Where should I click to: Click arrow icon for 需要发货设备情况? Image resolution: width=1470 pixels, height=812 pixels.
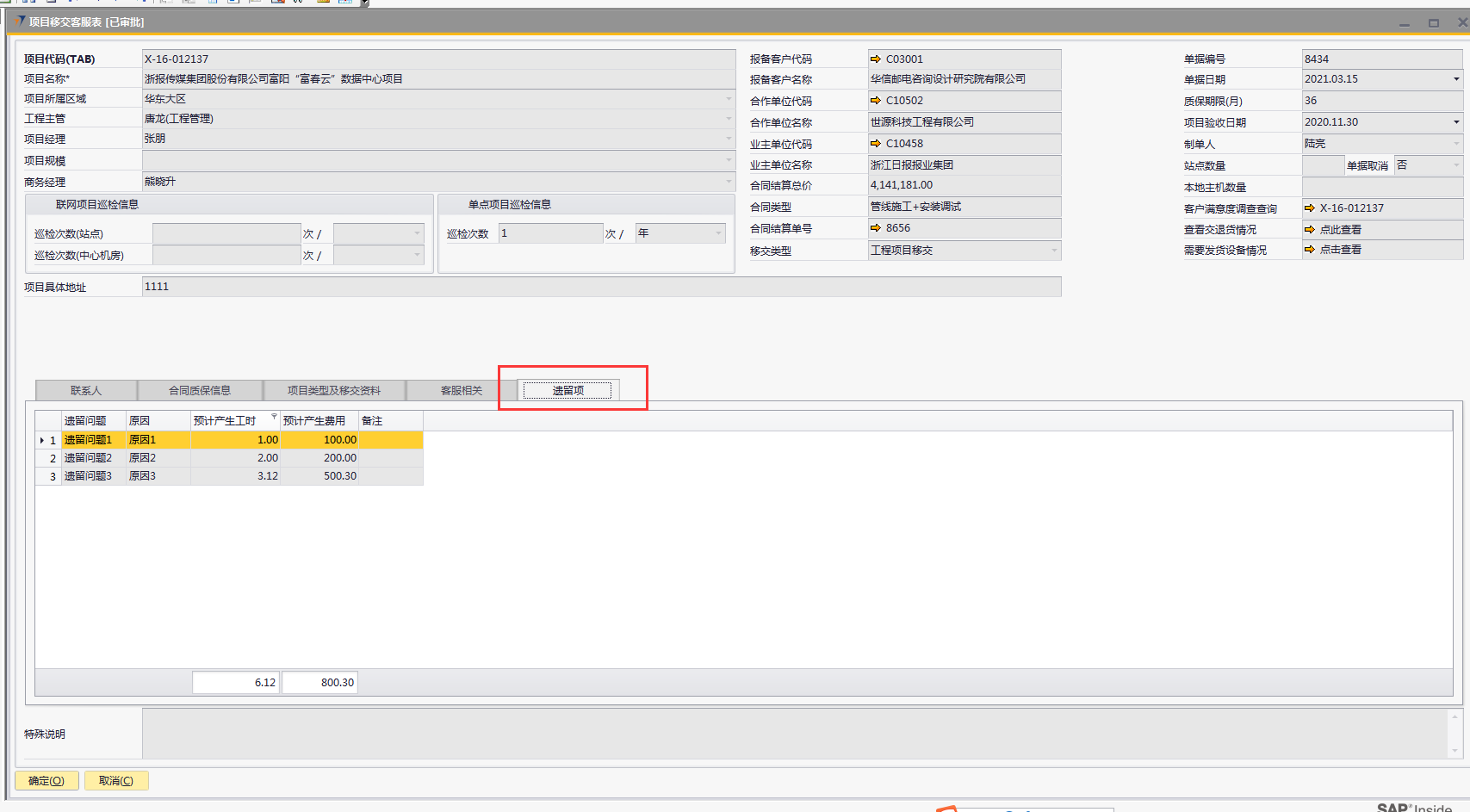coord(1310,250)
